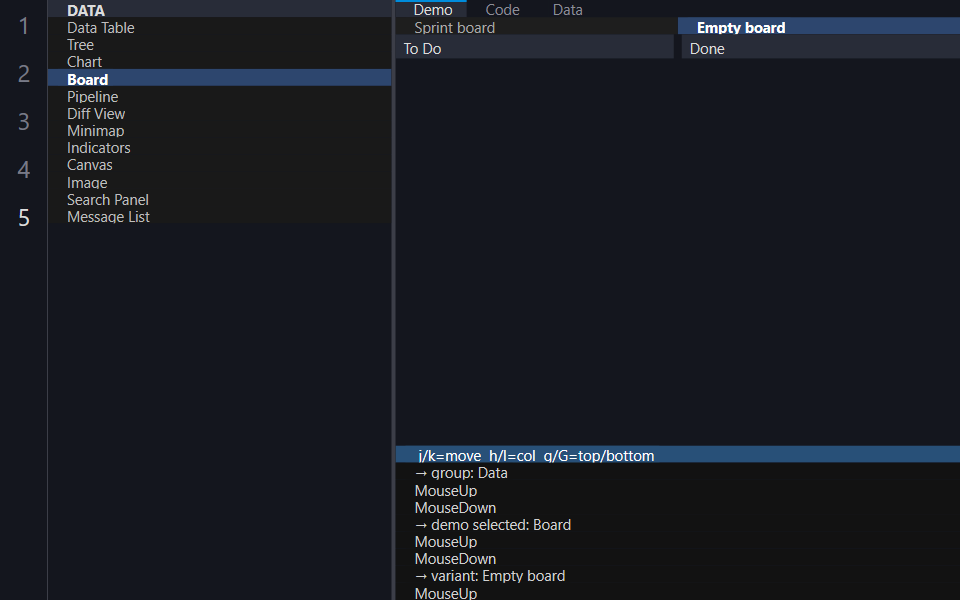Open the Chart demo
960x600 pixels.
coord(219,62)
